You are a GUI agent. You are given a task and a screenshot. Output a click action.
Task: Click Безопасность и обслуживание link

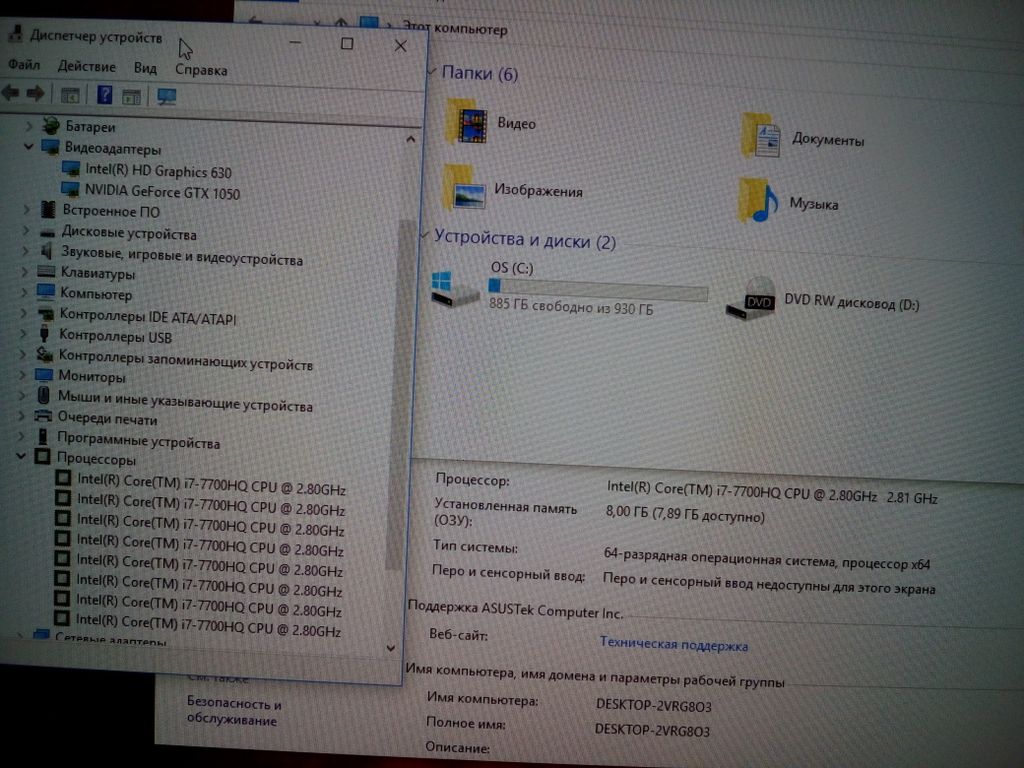point(233,711)
